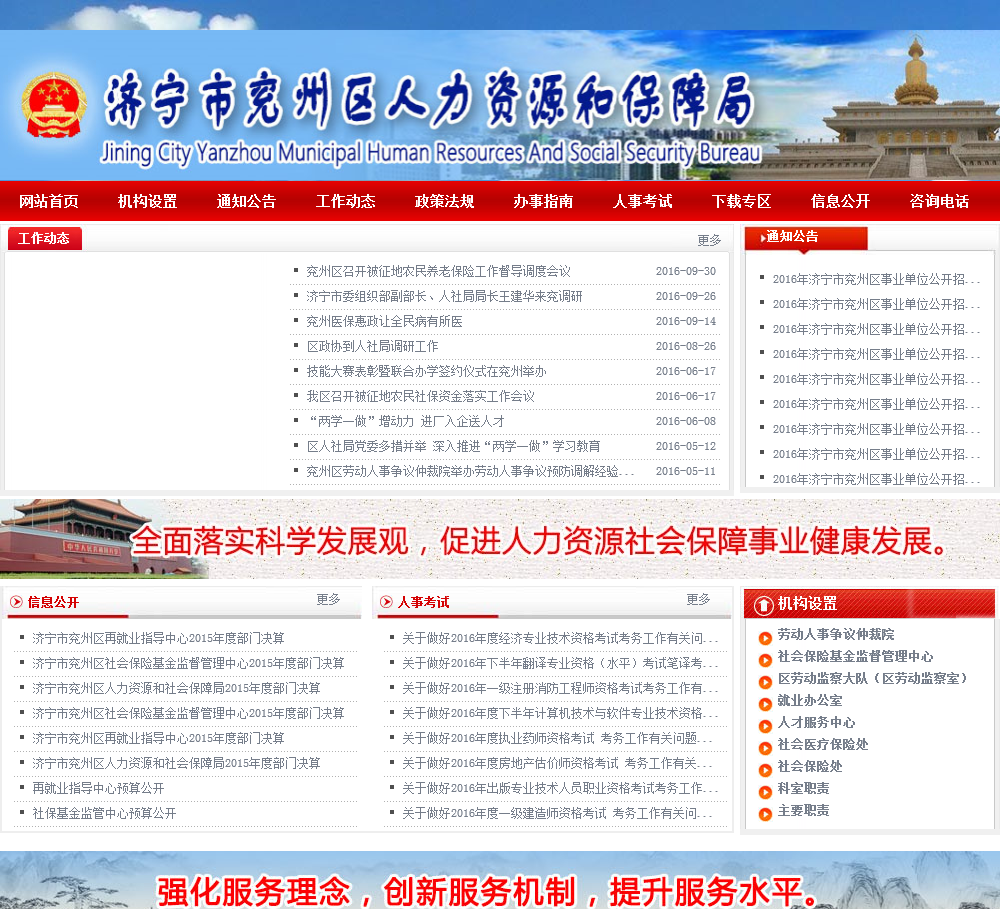Open article "两学一做"增动力 进厂入企送人才
Image resolution: width=1000 pixels, height=909 pixels.
(406, 421)
